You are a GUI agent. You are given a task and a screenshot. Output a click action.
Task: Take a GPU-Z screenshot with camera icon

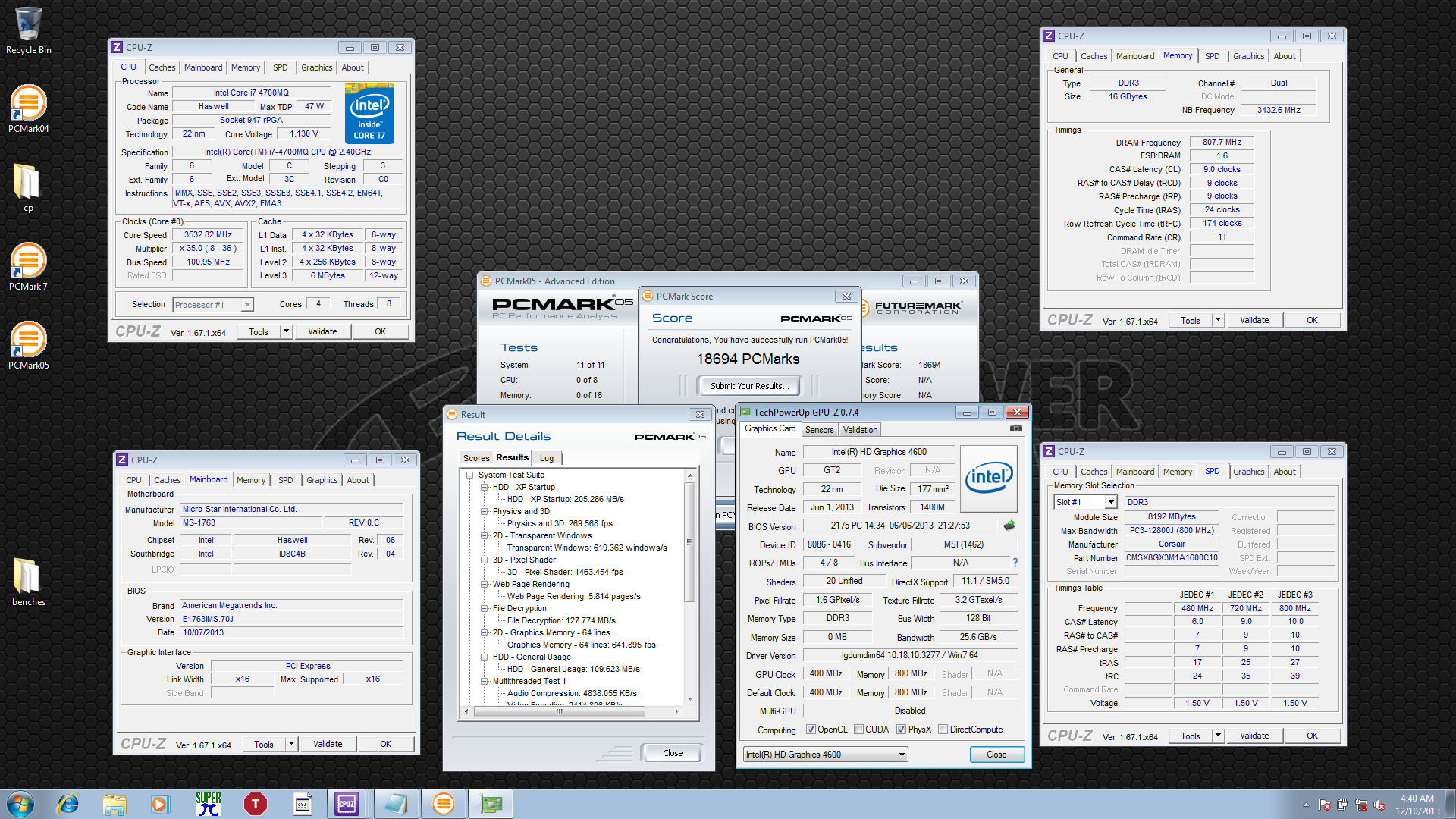(1015, 429)
